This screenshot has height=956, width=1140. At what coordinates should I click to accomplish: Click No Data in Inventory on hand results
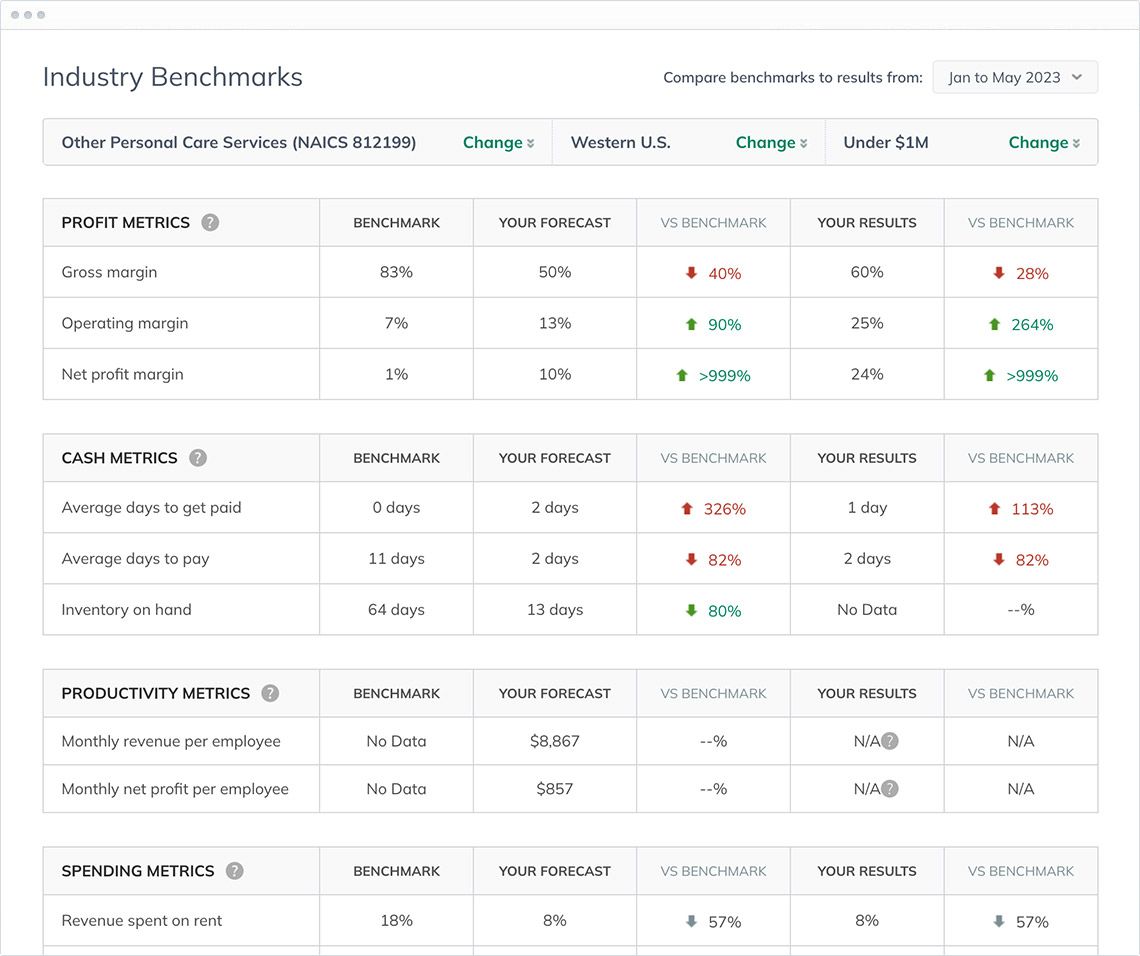coord(867,609)
